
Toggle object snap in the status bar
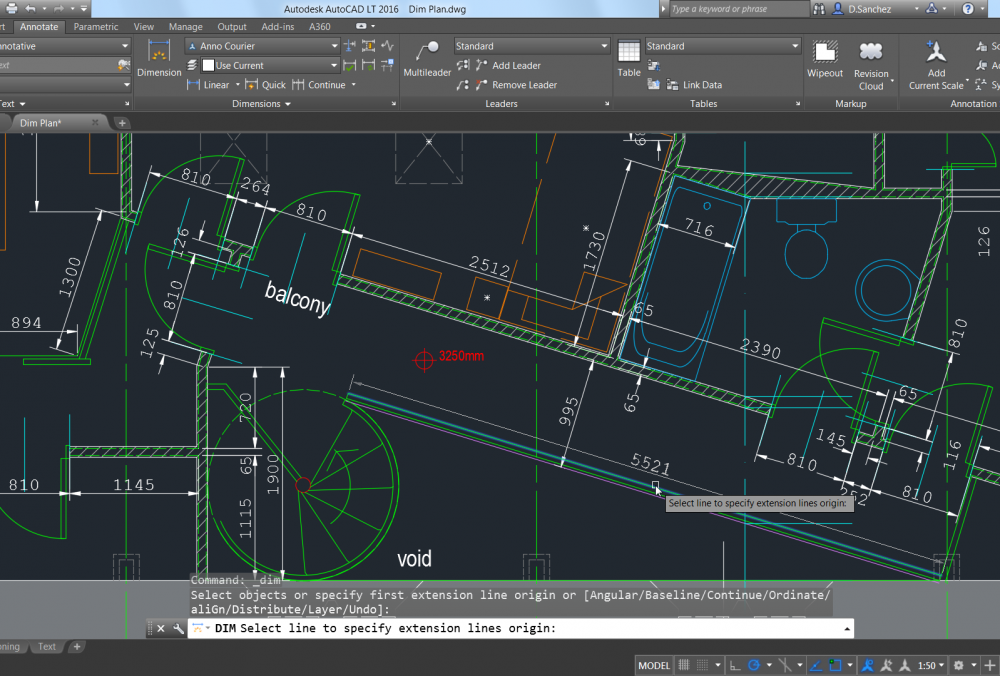pyautogui.click(x=833, y=664)
